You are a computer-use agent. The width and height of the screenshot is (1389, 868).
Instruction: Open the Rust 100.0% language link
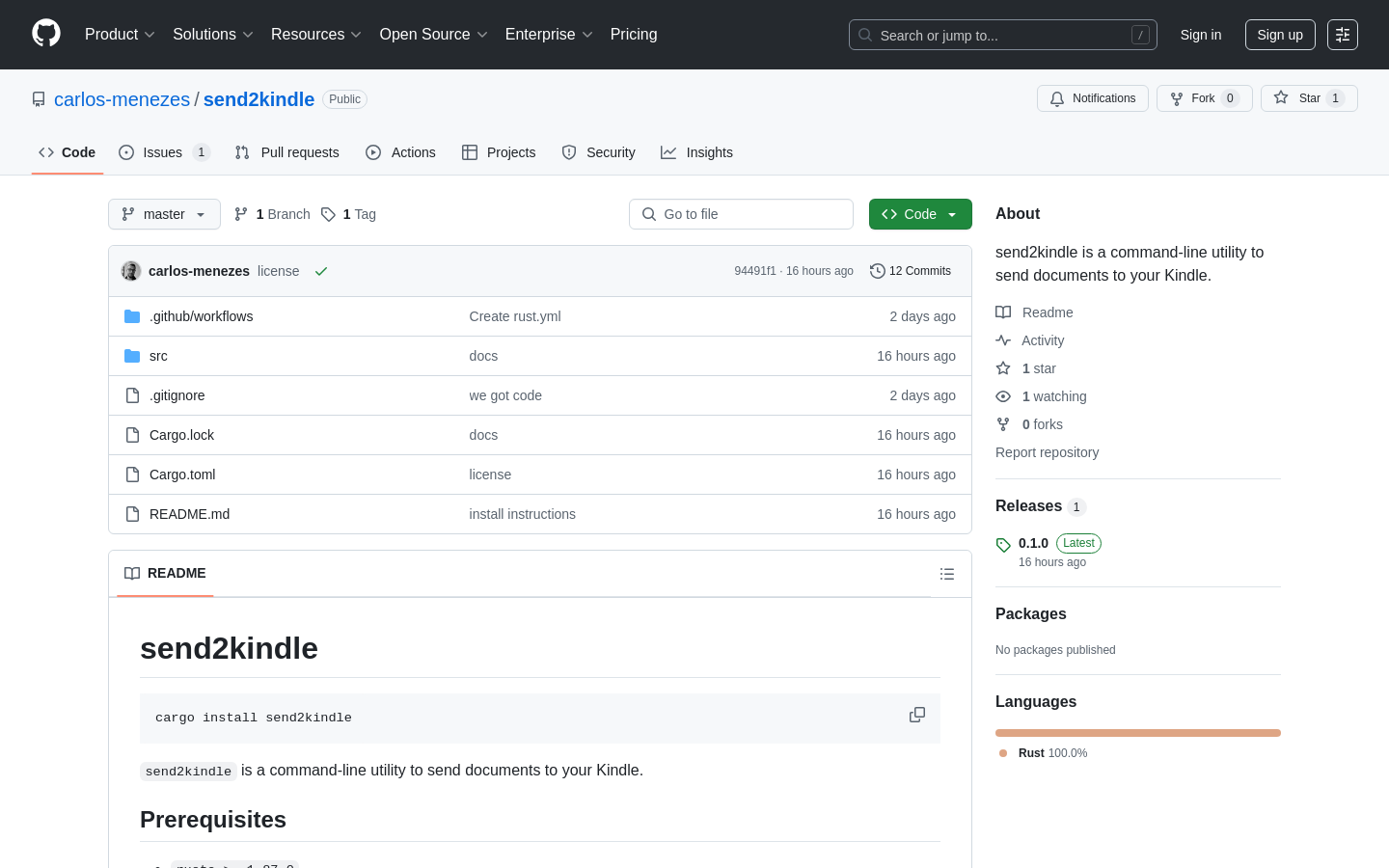(x=1044, y=753)
